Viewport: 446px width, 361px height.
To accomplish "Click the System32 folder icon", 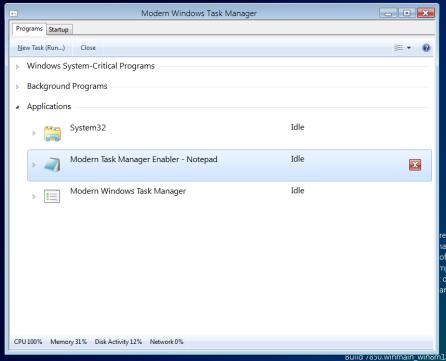I will 52,133.
